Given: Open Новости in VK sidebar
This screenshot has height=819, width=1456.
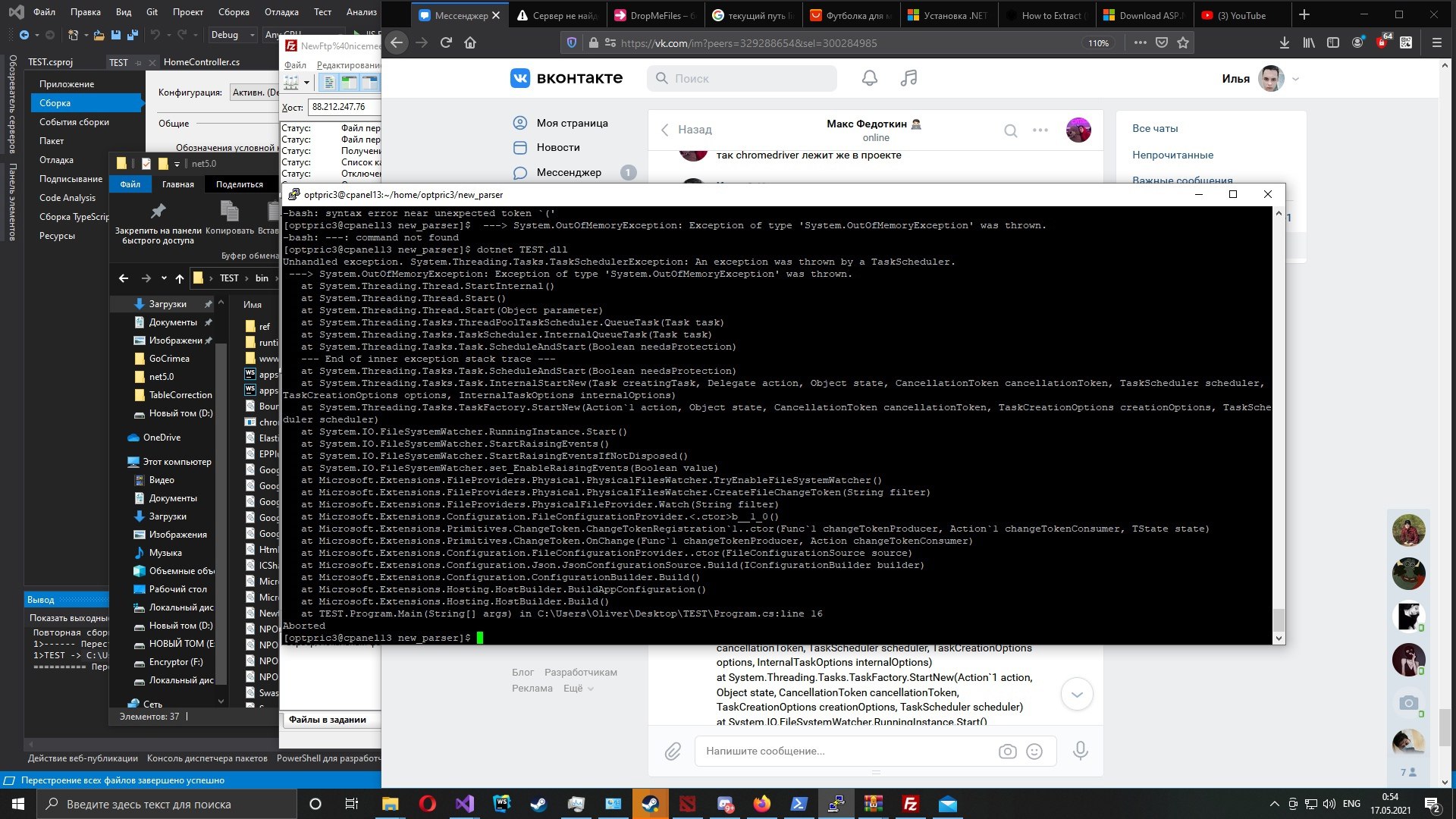Looking at the screenshot, I should [x=558, y=147].
